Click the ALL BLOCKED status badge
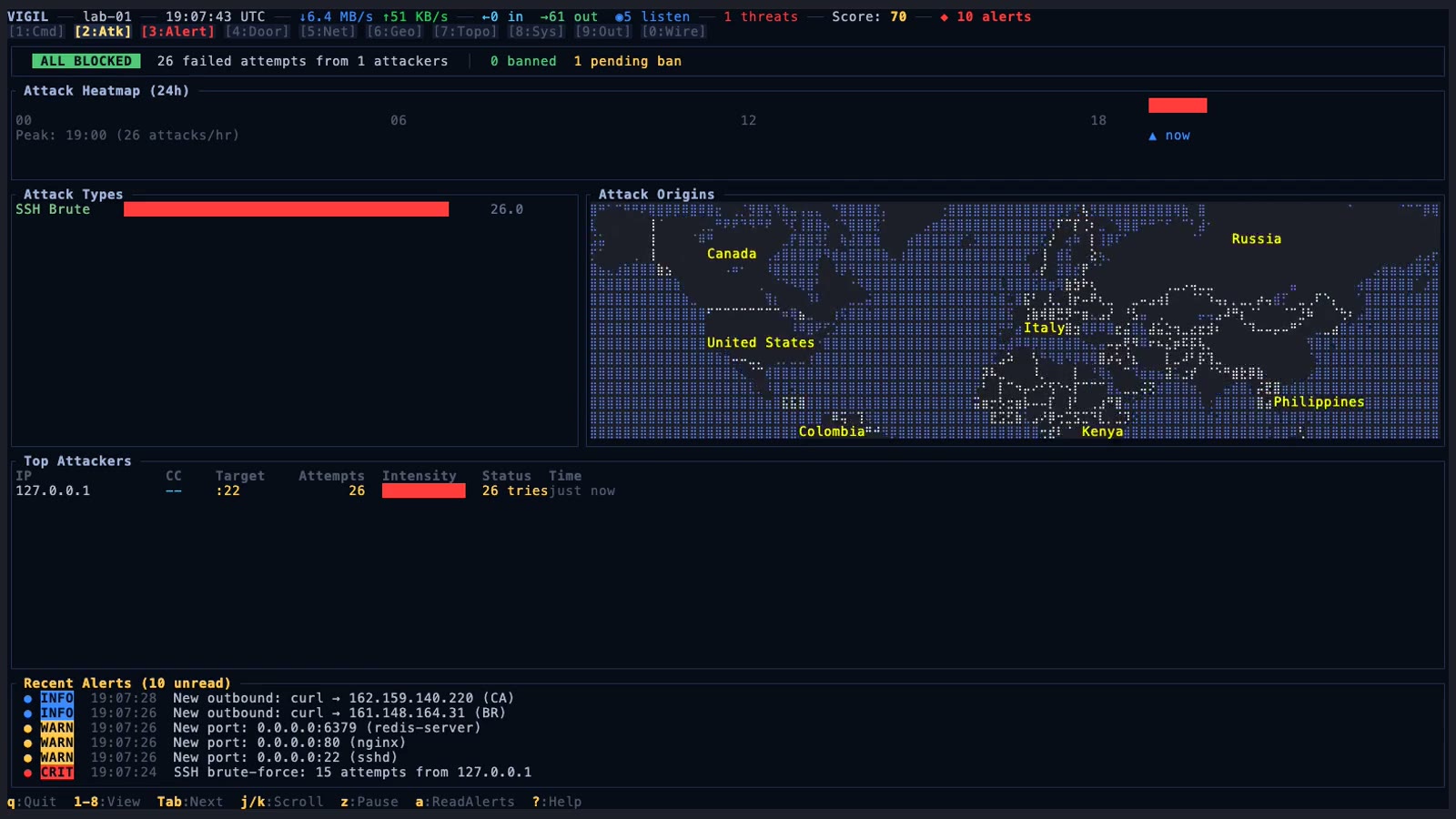Viewport: 1456px width, 819px height. [86, 61]
